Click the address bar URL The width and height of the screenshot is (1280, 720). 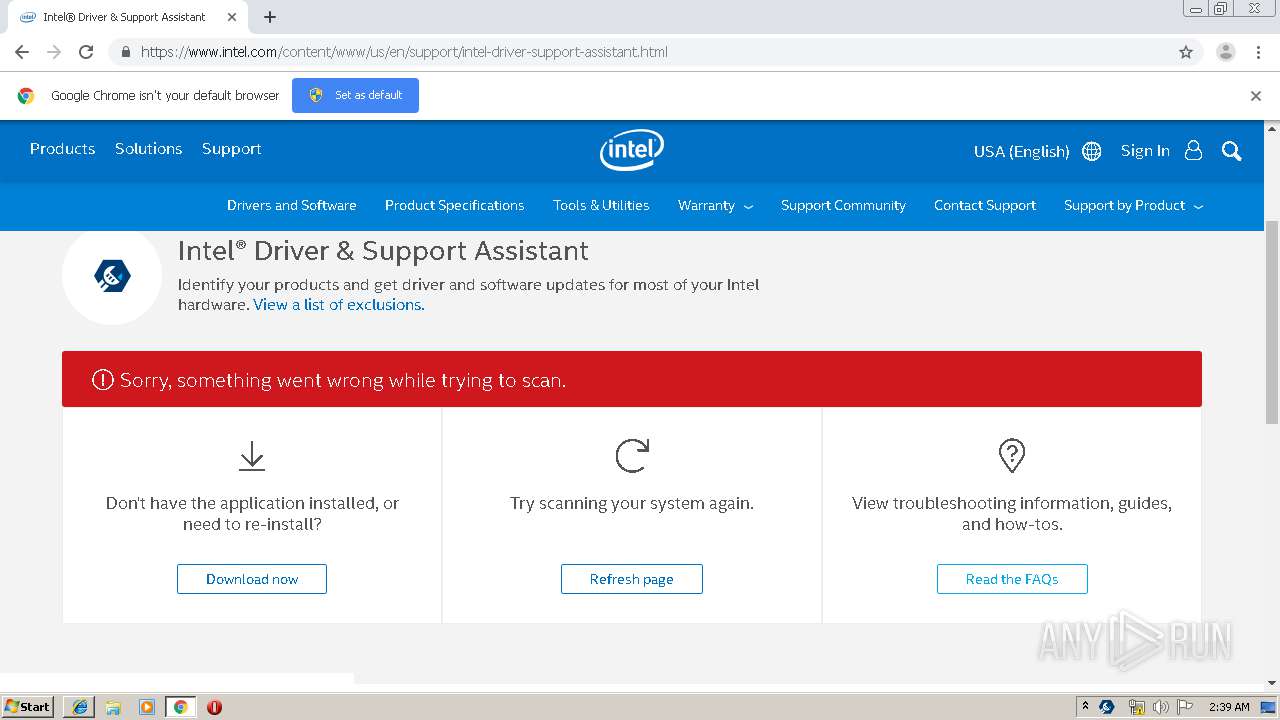tap(404, 52)
